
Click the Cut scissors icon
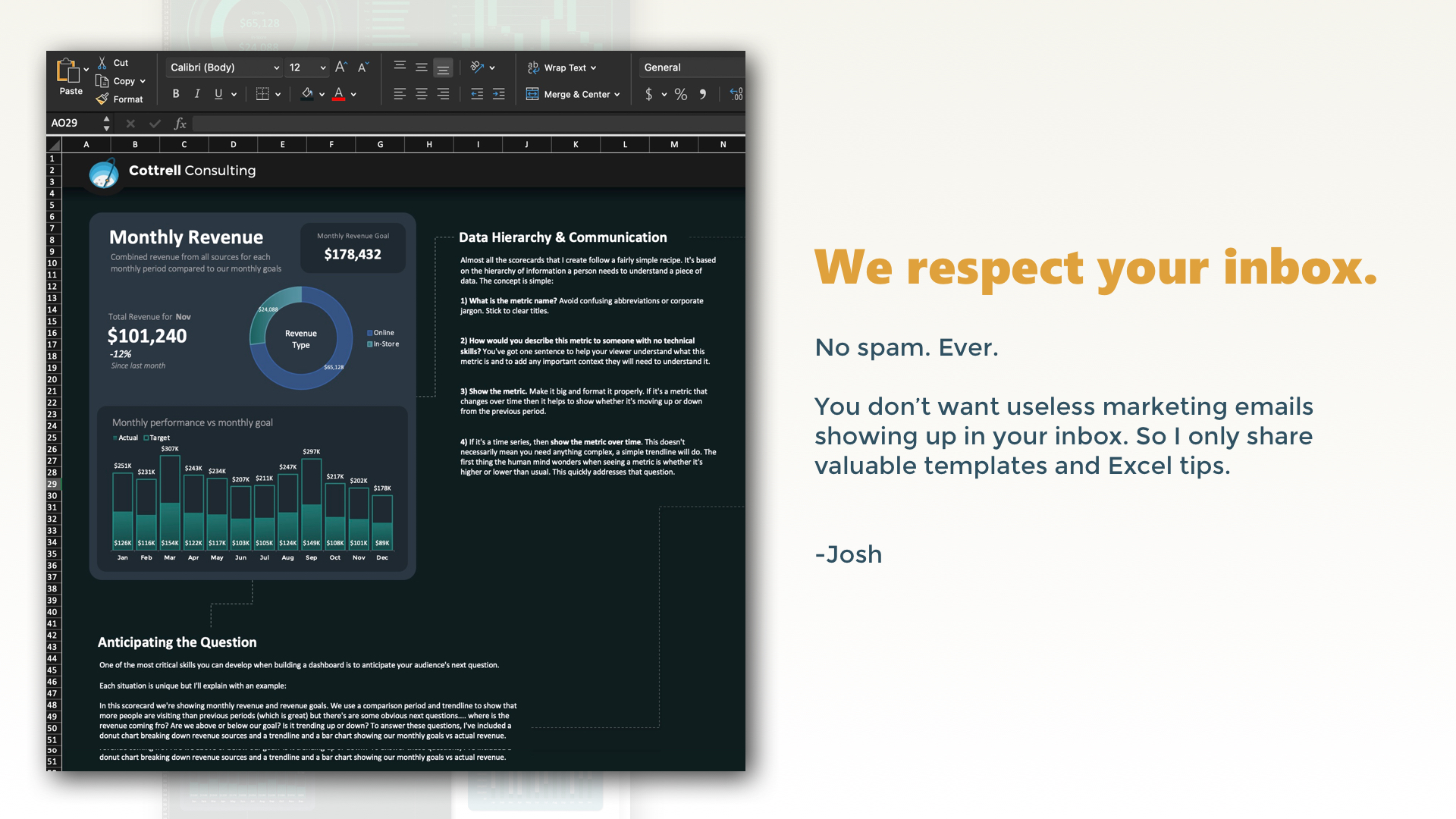[102, 63]
